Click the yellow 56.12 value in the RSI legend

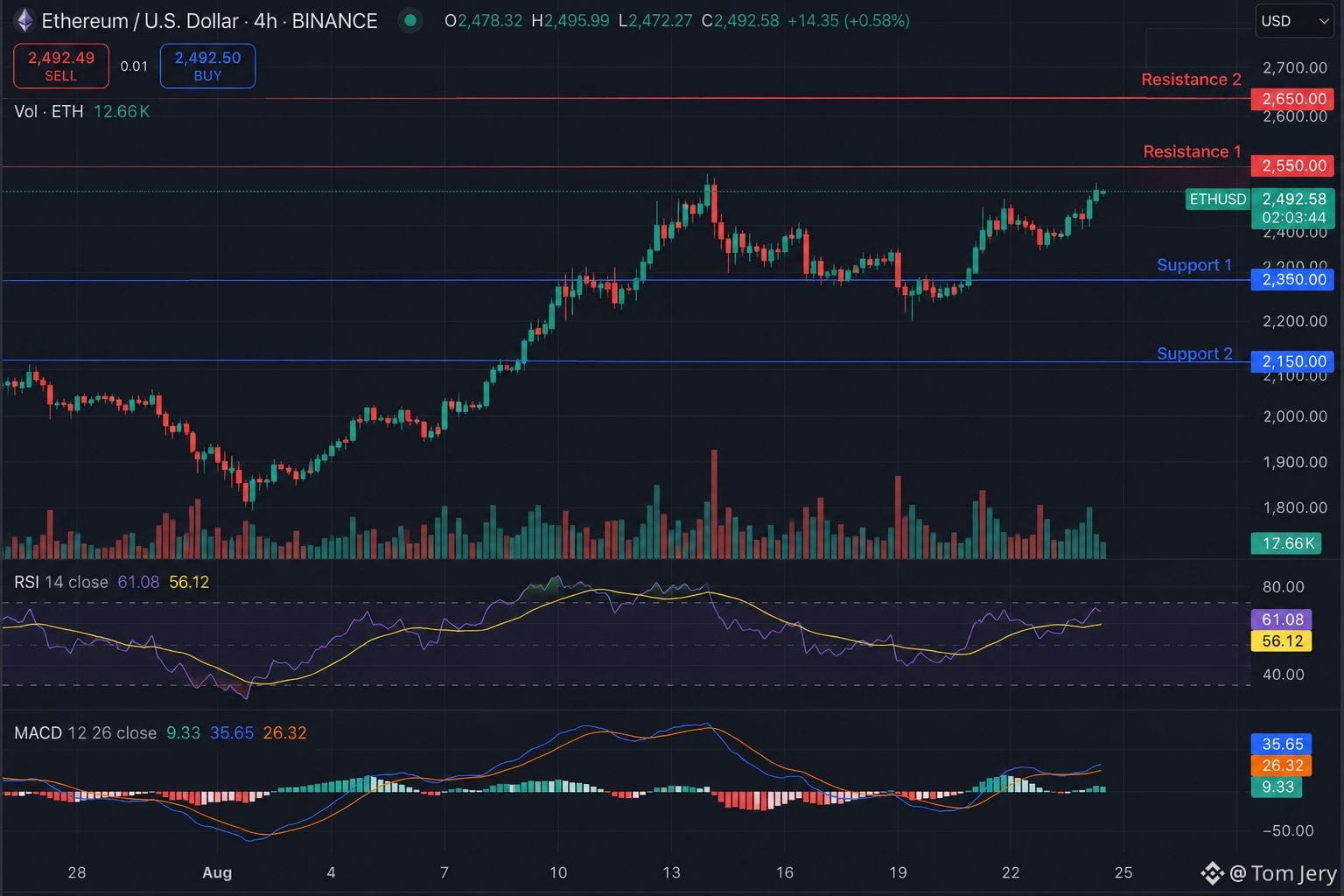pos(189,582)
